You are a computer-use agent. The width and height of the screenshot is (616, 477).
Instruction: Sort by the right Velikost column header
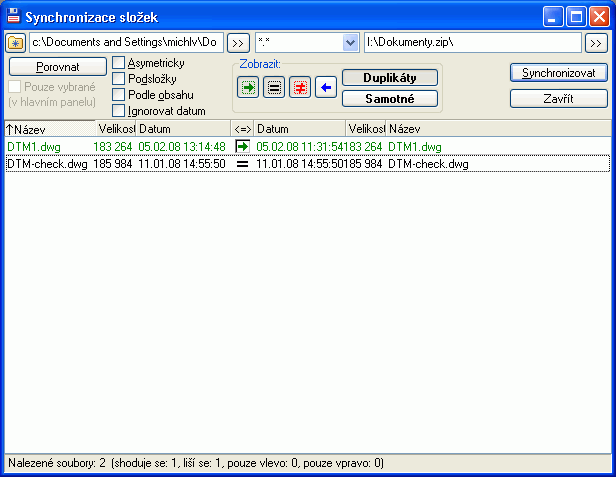(366, 129)
